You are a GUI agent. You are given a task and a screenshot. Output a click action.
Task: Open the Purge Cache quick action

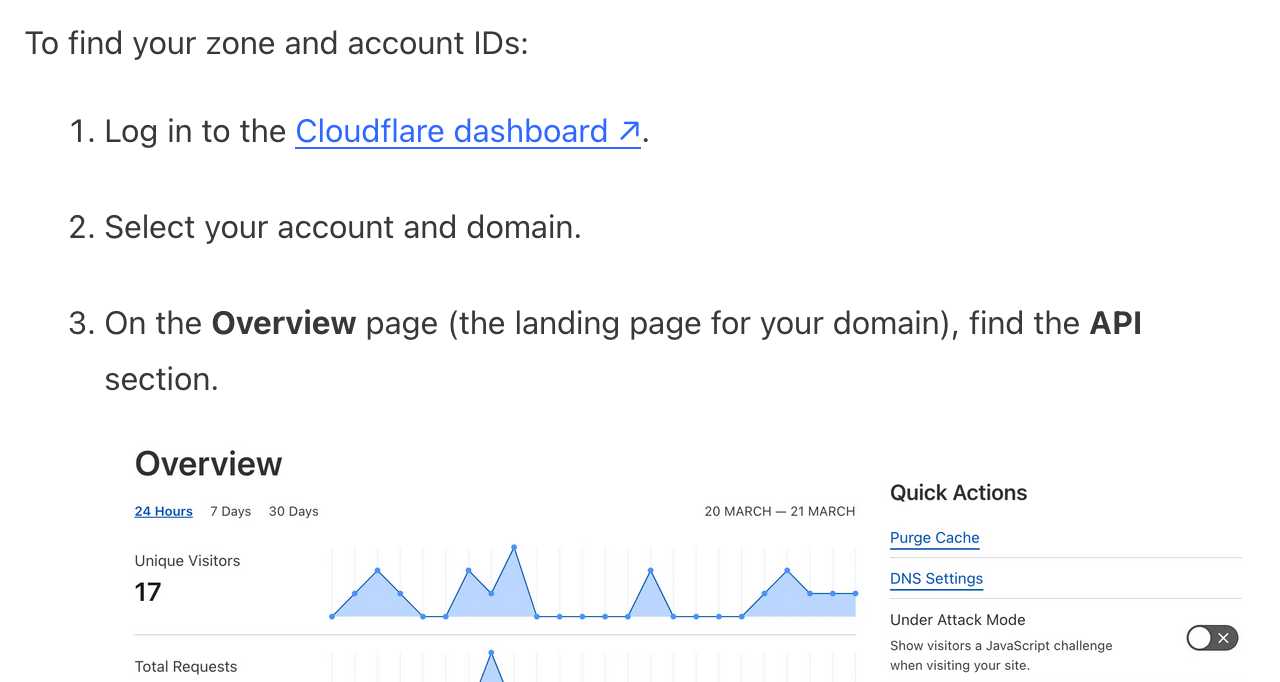click(935, 538)
